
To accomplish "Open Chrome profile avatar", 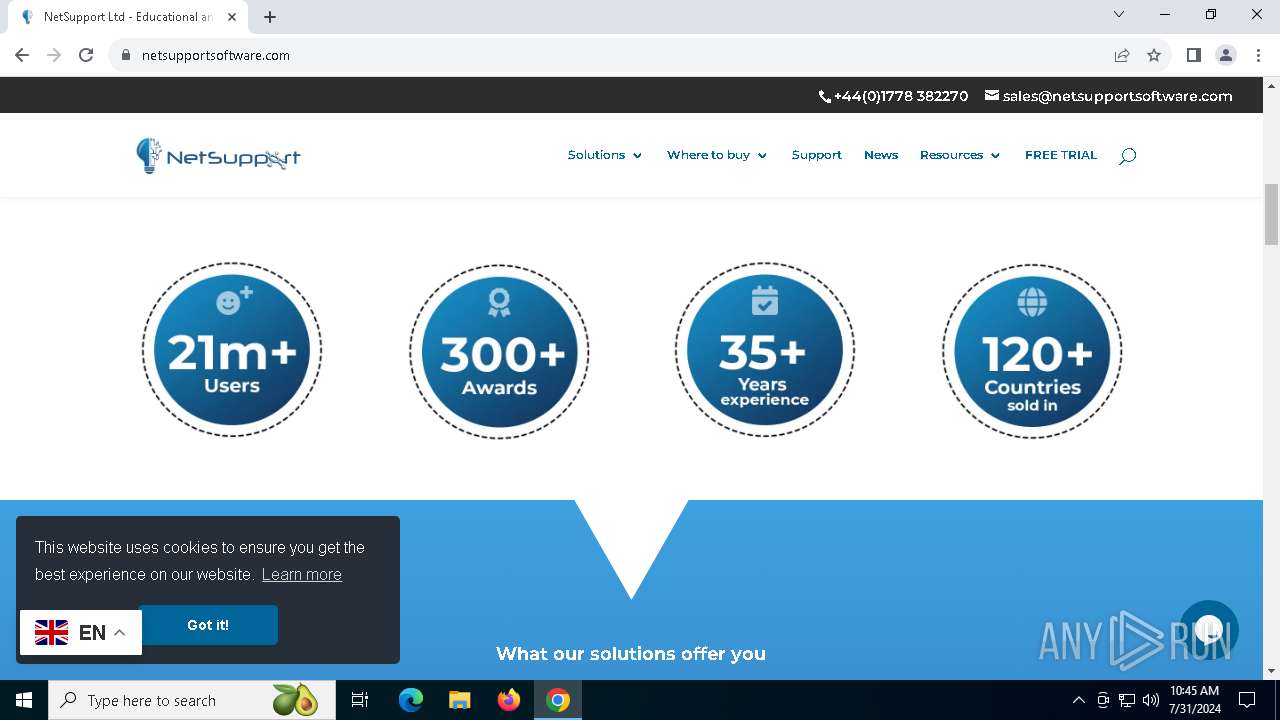I will coord(1226,55).
